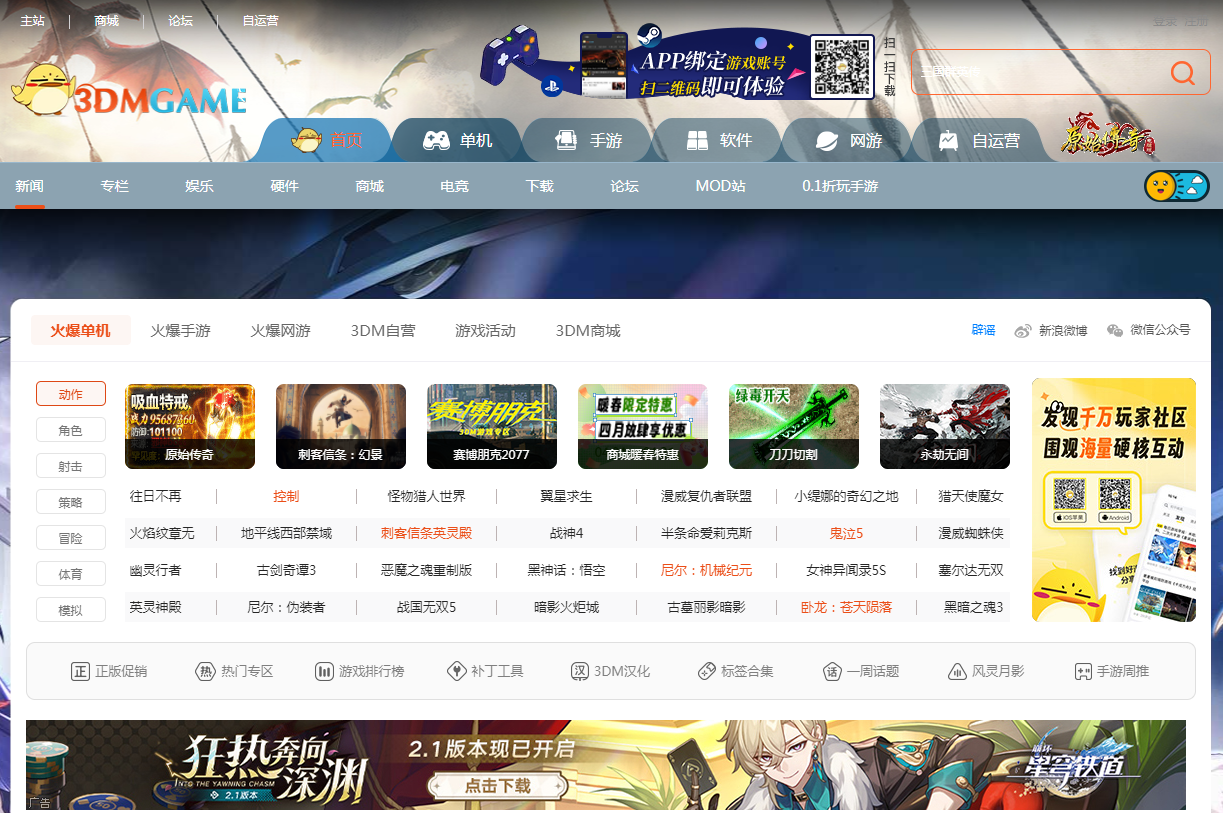
Task: Open the 3DM汉化 localization icon
Action: pyautogui.click(x=579, y=671)
